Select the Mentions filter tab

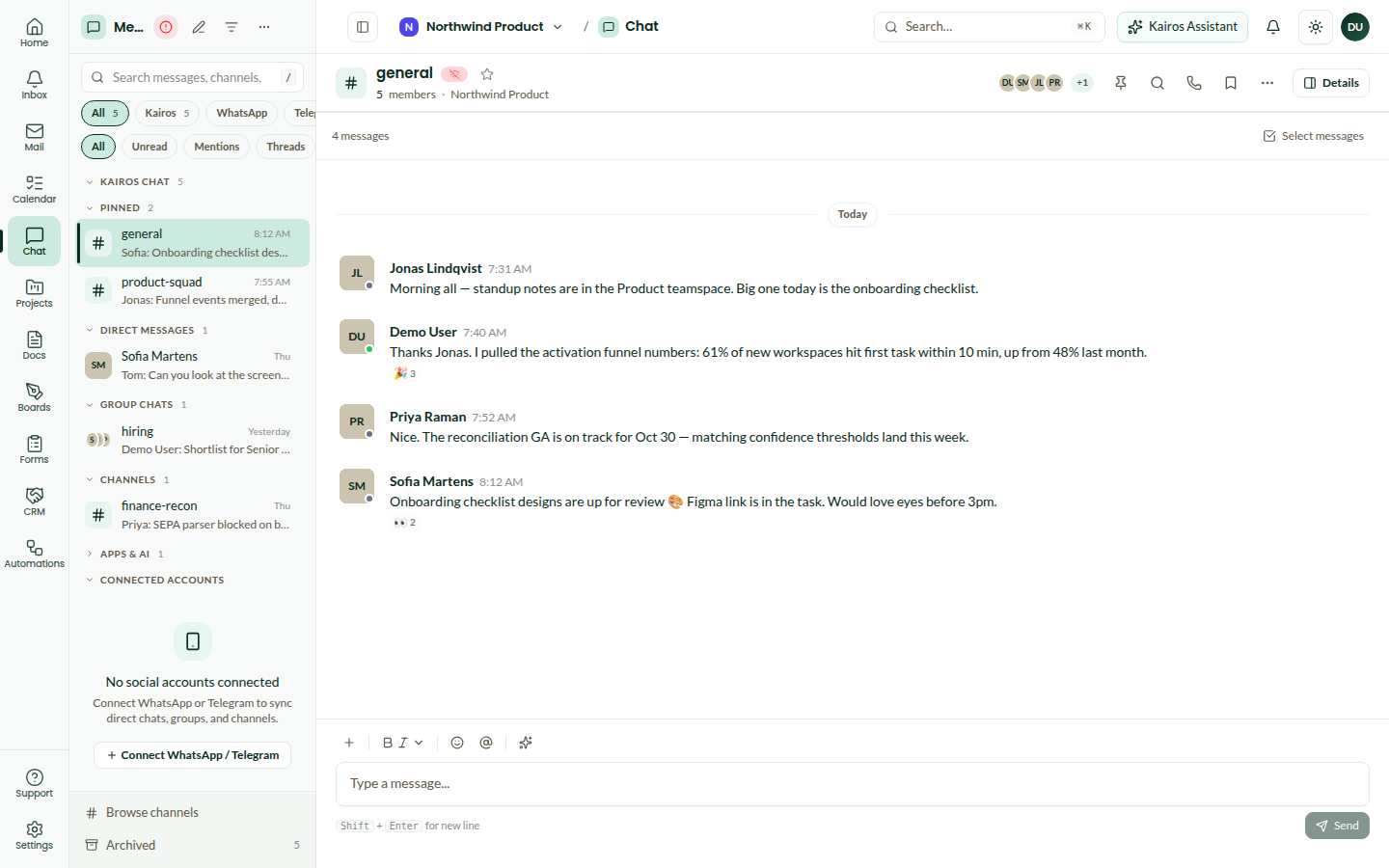(217, 147)
